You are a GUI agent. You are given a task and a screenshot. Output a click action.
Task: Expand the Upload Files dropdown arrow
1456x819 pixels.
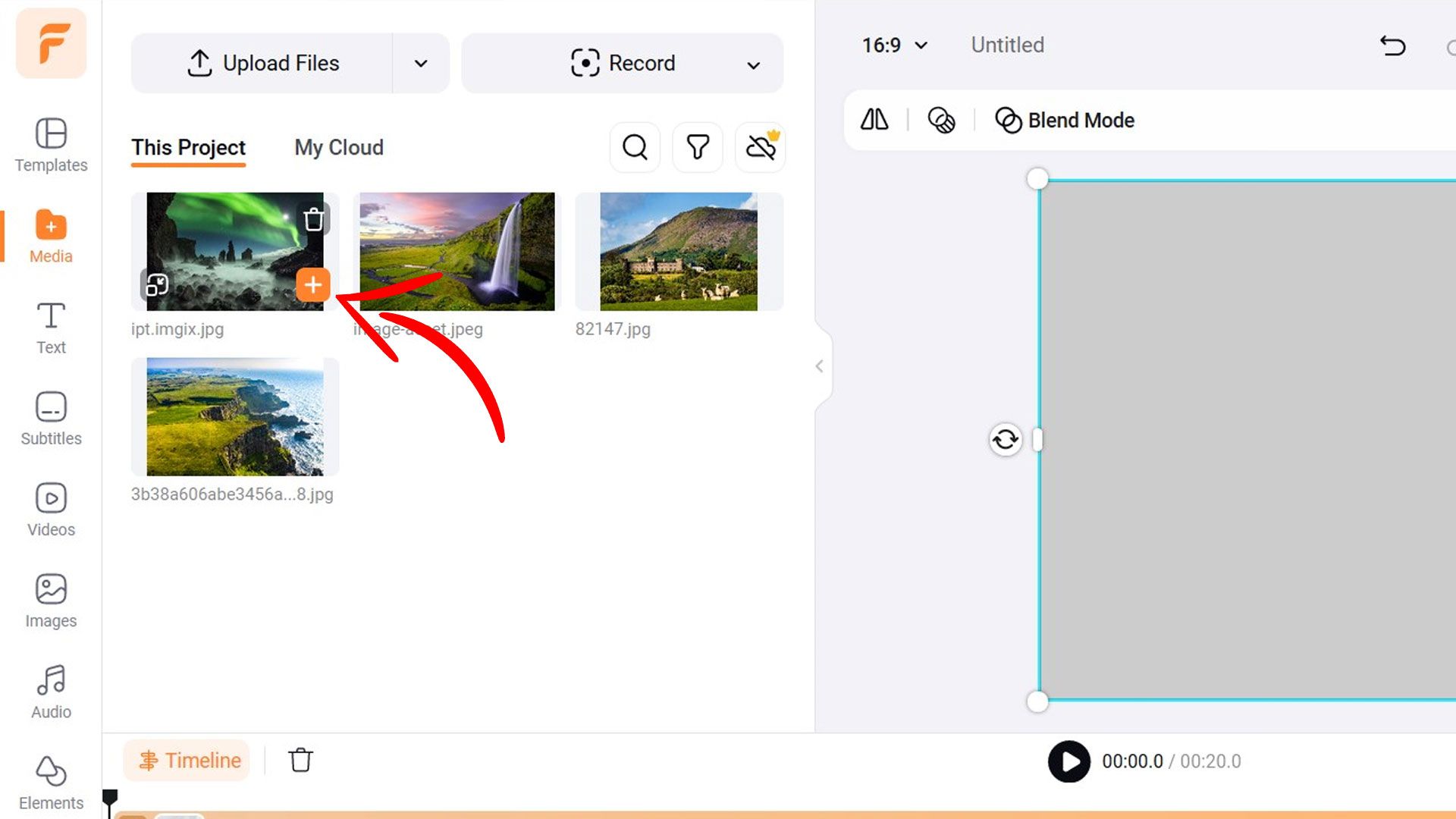421,64
